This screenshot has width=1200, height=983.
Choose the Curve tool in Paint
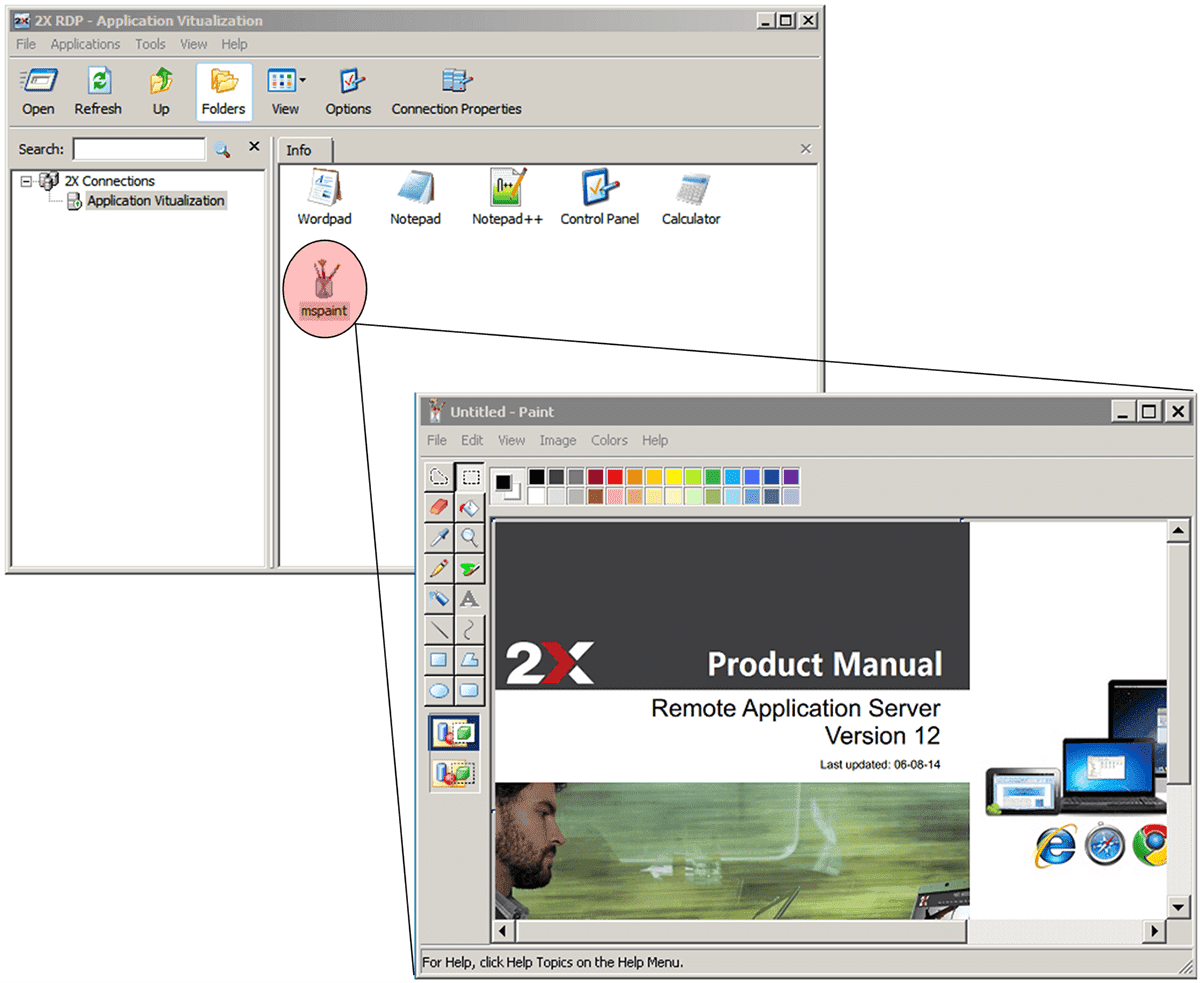coord(470,629)
